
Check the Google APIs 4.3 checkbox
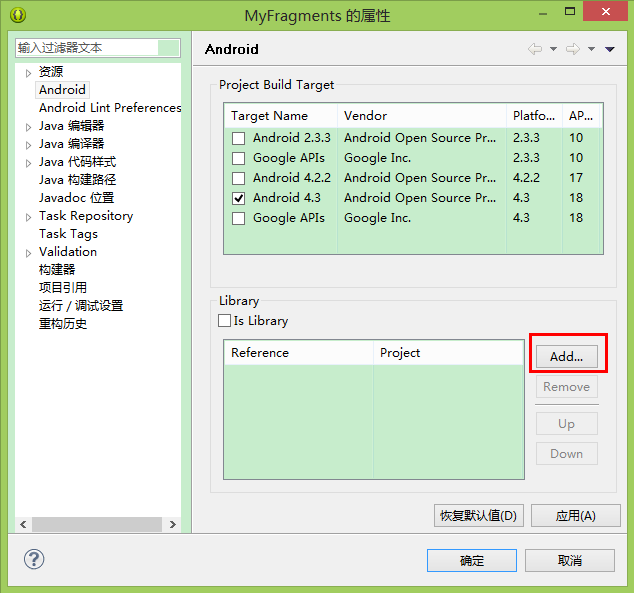click(239, 218)
